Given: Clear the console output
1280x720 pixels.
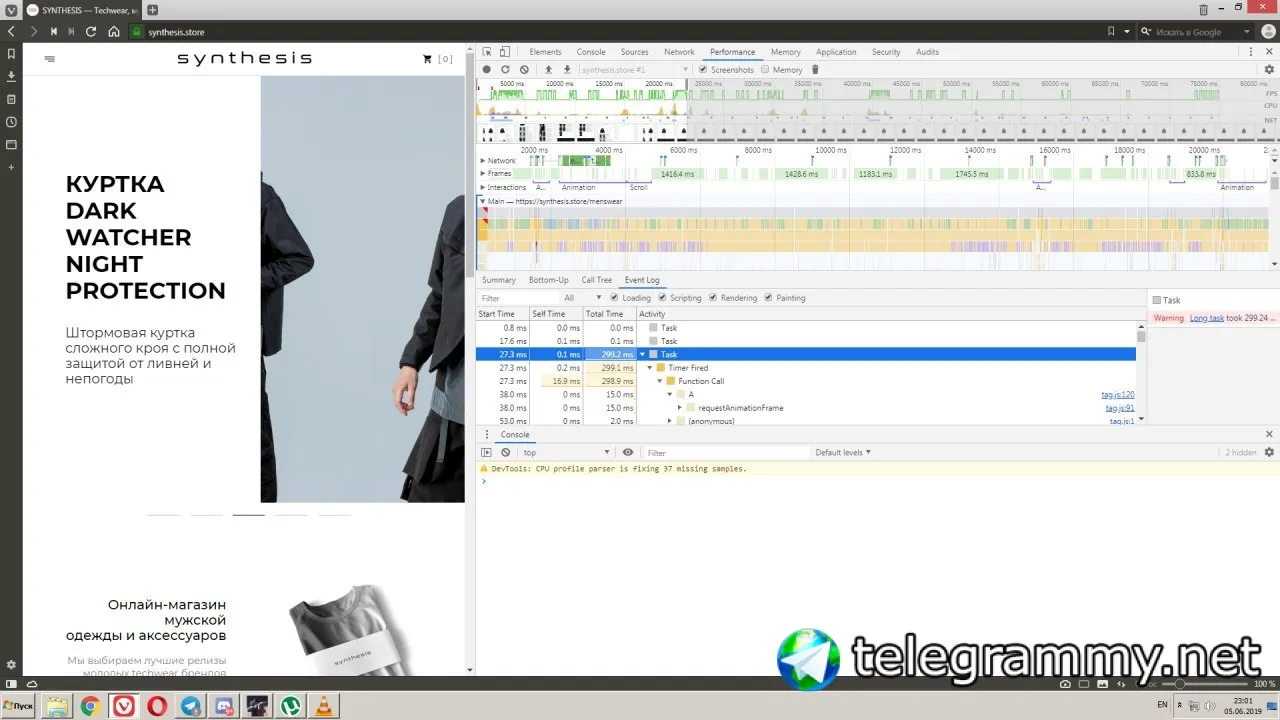Looking at the screenshot, I should coord(505,453).
